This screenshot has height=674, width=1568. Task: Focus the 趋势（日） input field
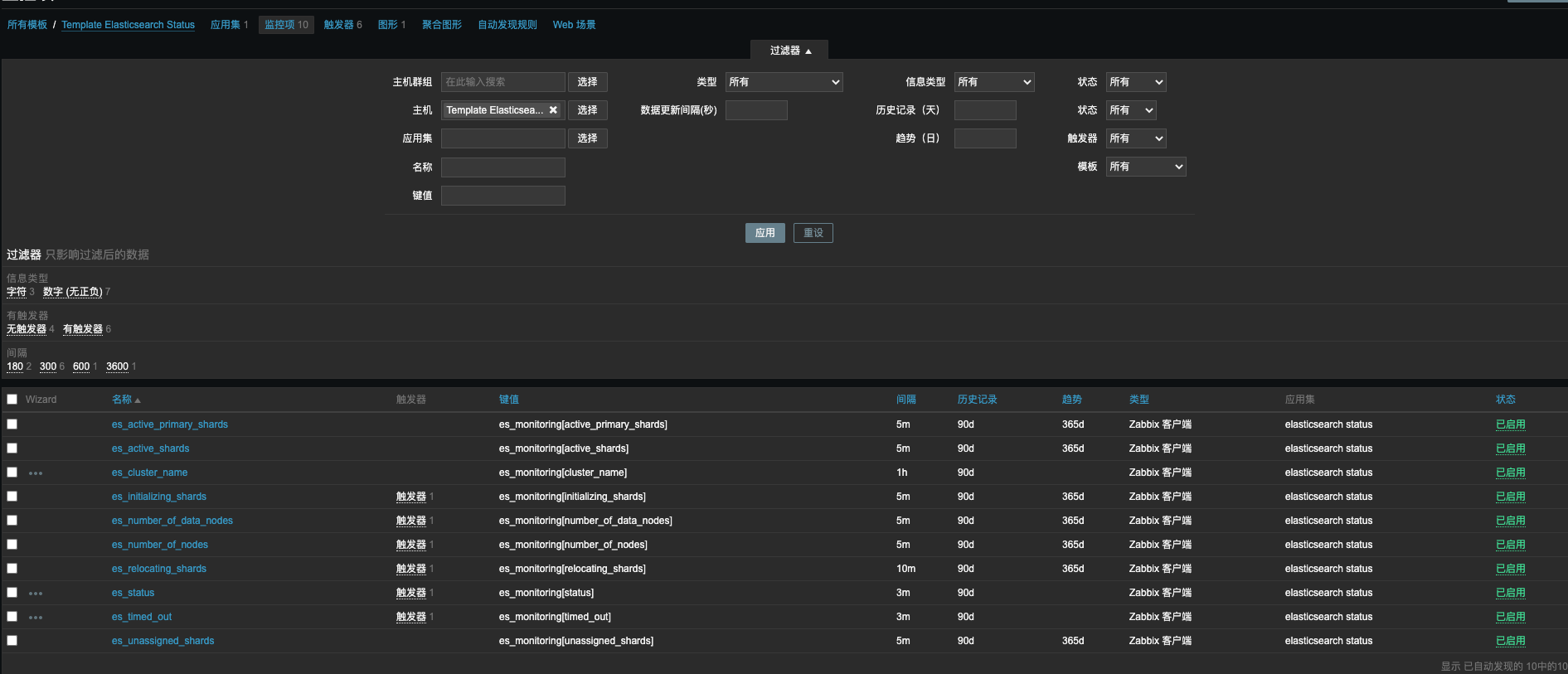(985, 138)
